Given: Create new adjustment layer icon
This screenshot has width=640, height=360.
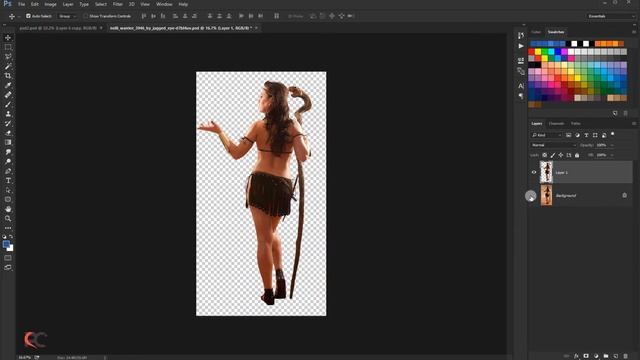Looking at the screenshot, I should 596,356.
